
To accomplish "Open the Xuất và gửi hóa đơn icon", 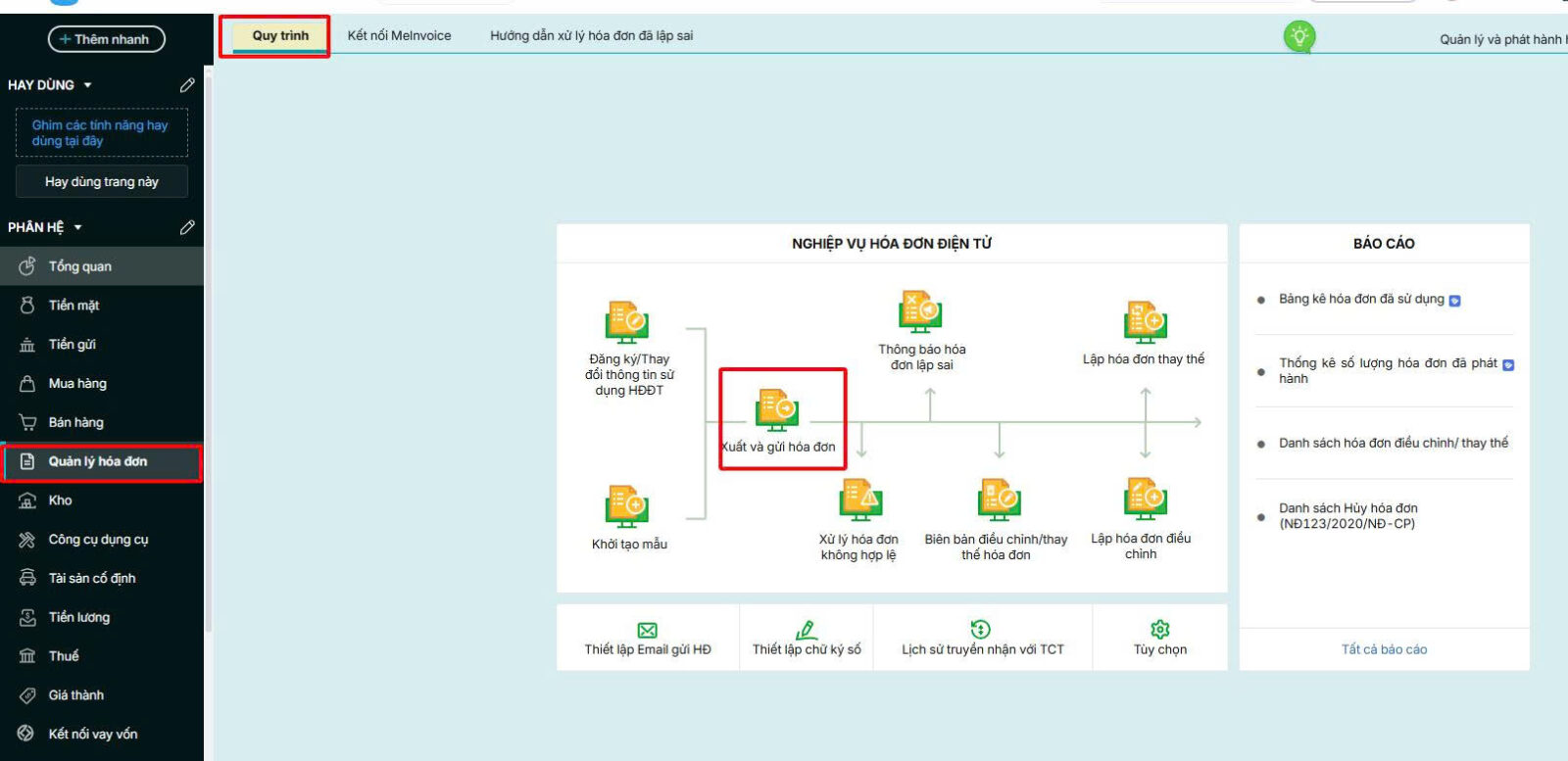I will [777, 410].
